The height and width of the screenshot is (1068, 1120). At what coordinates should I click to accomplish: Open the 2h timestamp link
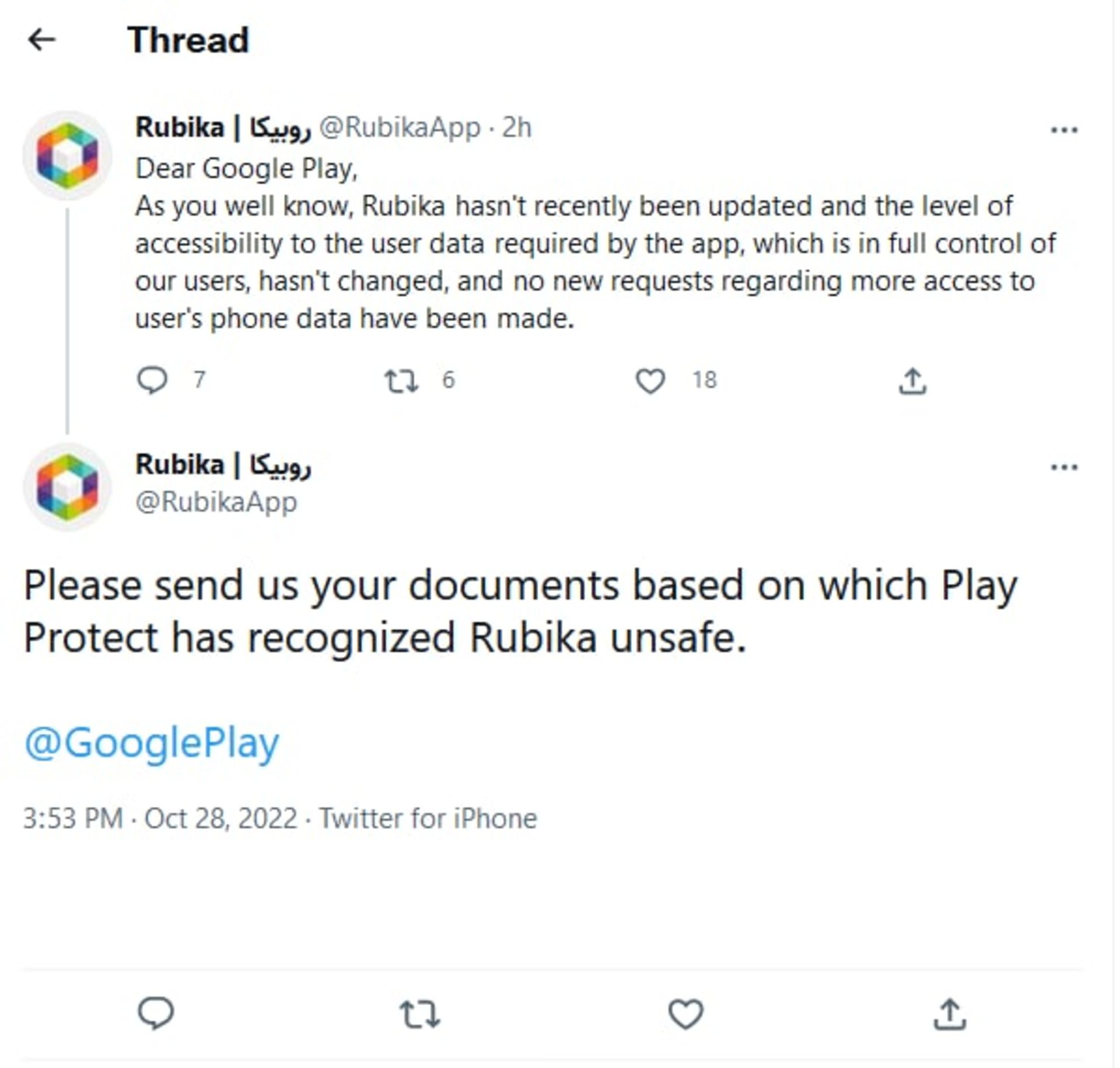517,127
